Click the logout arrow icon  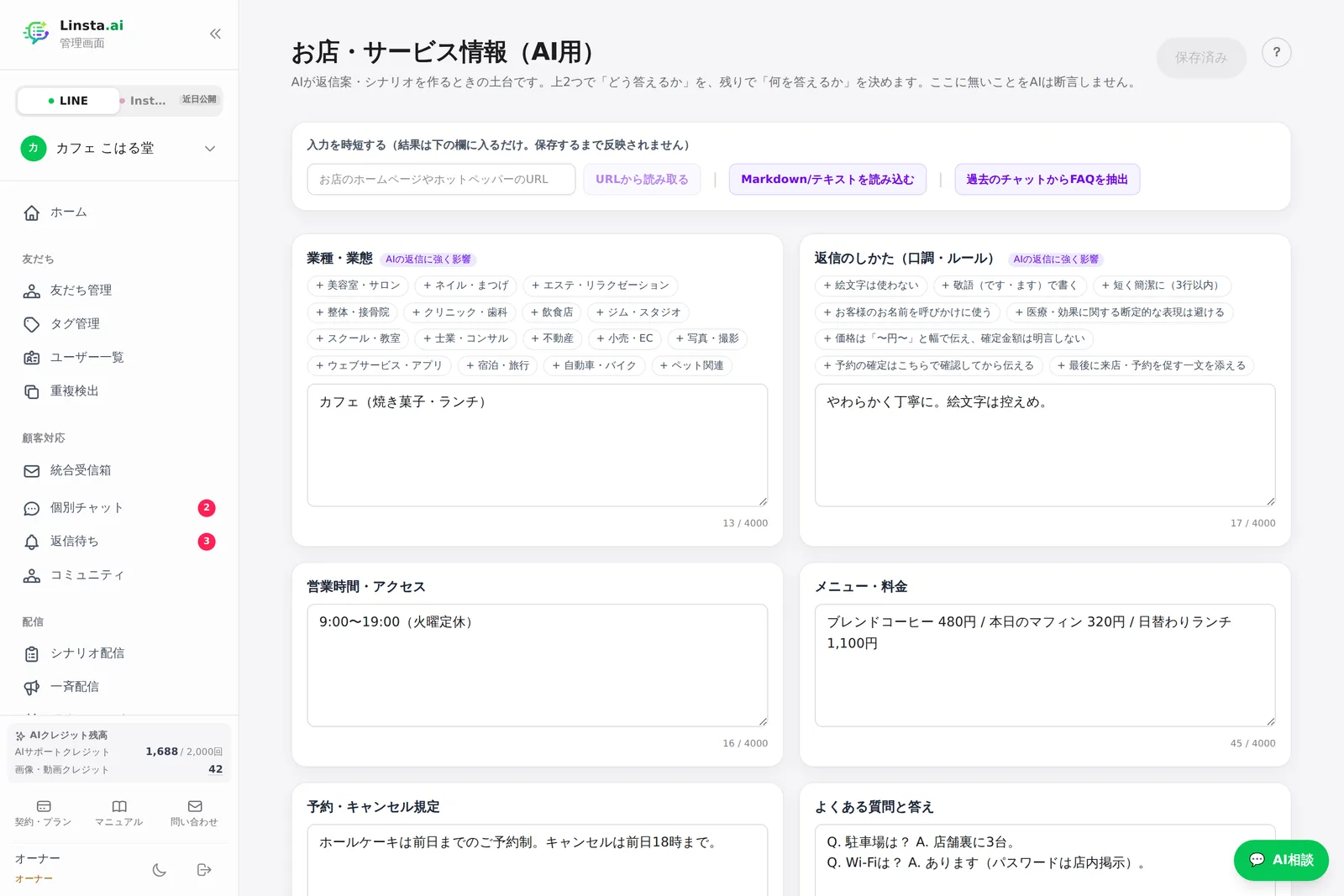click(x=204, y=870)
